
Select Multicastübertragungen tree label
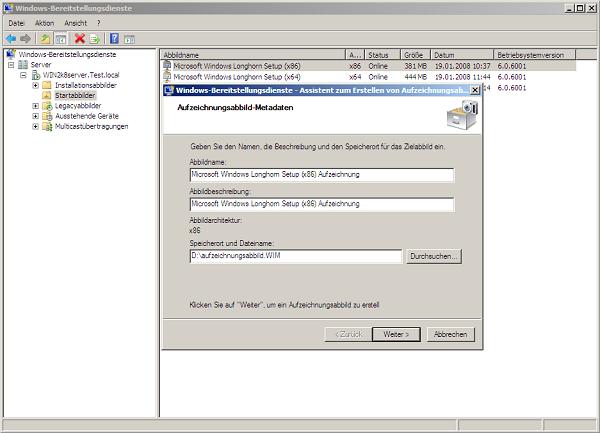tap(91, 126)
